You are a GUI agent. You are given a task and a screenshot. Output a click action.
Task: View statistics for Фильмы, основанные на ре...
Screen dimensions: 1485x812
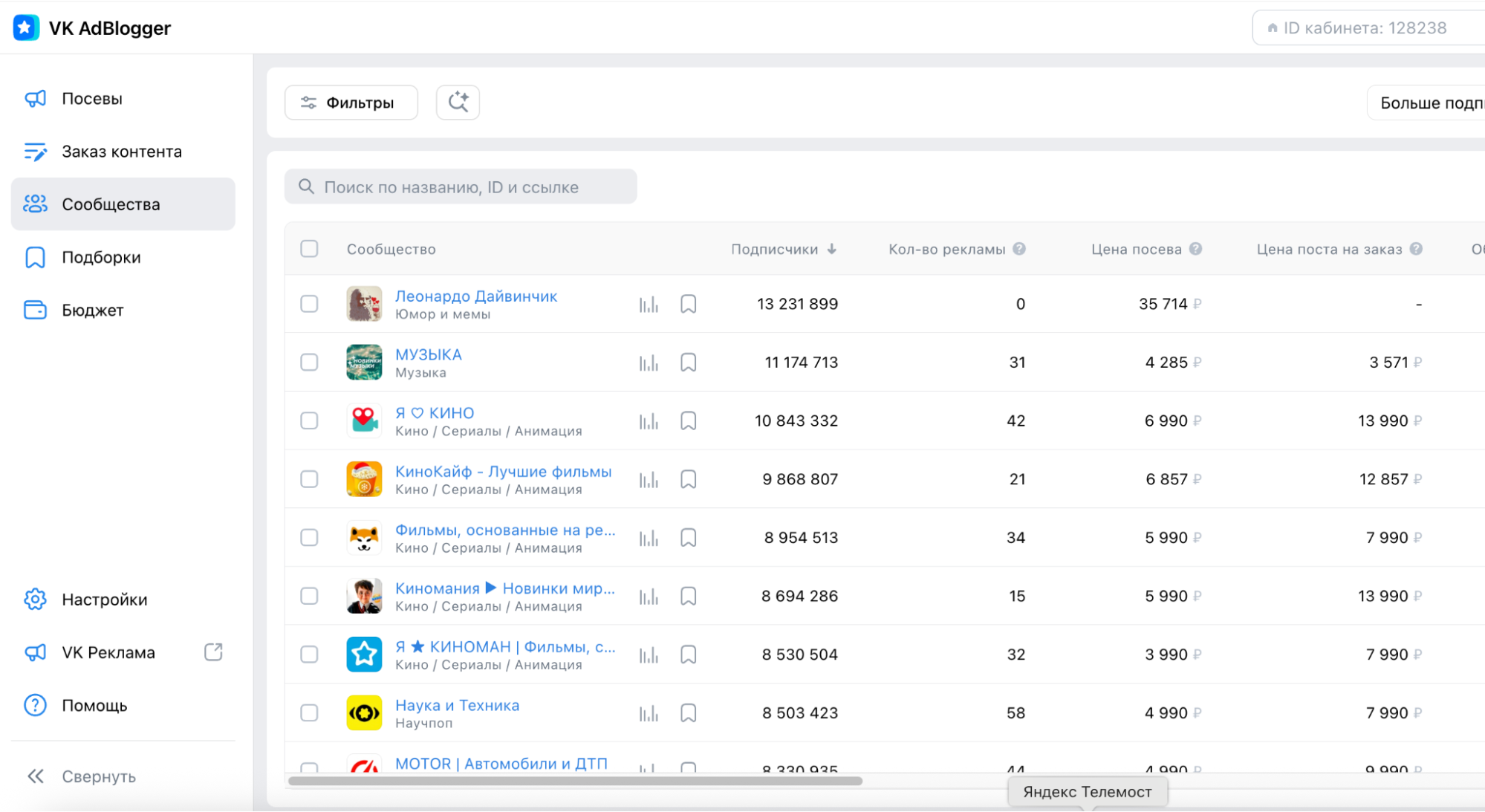(649, 538)
